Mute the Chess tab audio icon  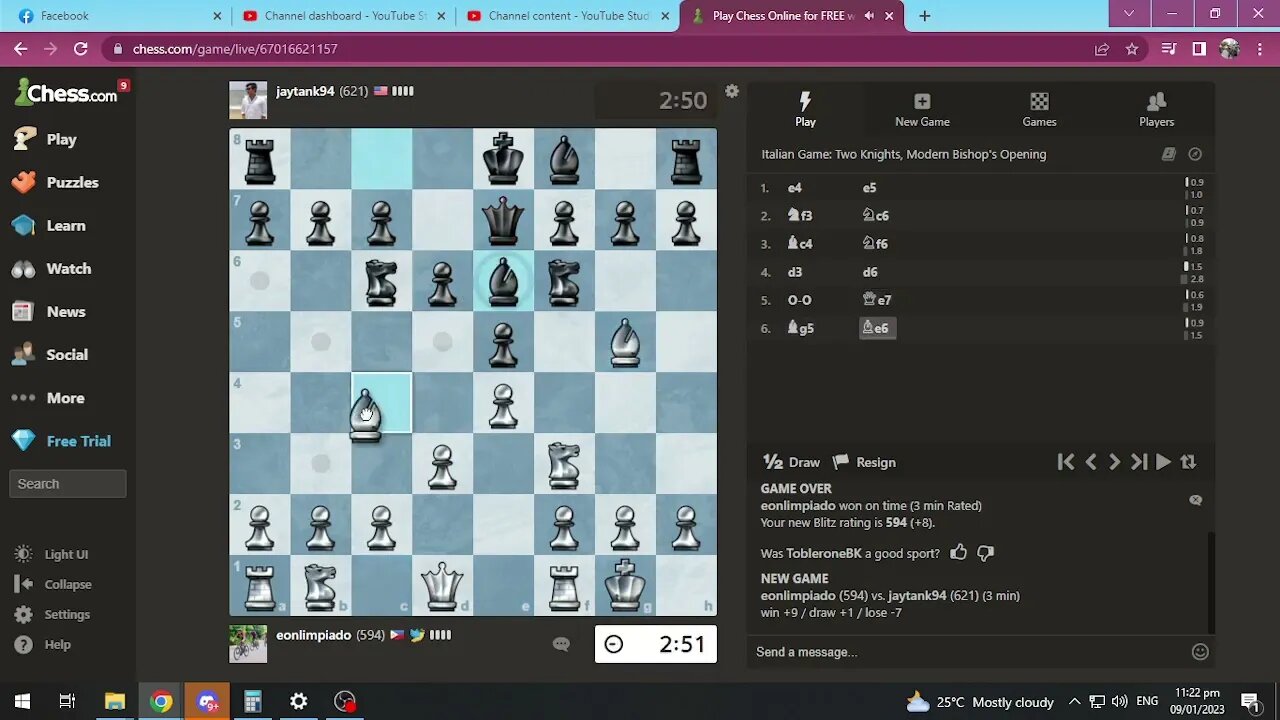click(x=869, y=16)
